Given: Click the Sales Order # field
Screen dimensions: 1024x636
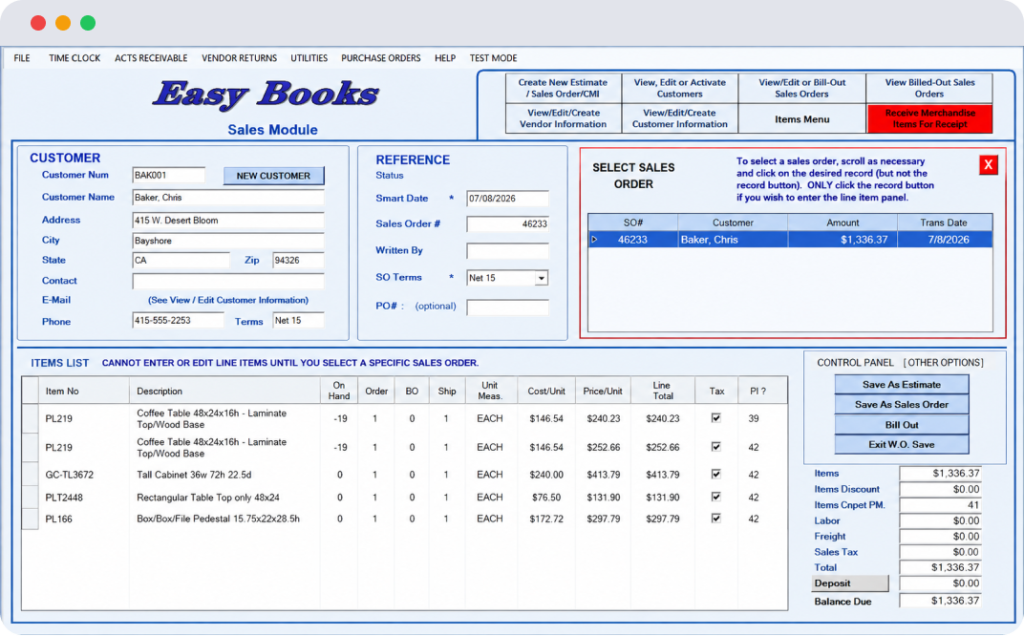Looking at the screenshot, I should (x=507, y=224).
